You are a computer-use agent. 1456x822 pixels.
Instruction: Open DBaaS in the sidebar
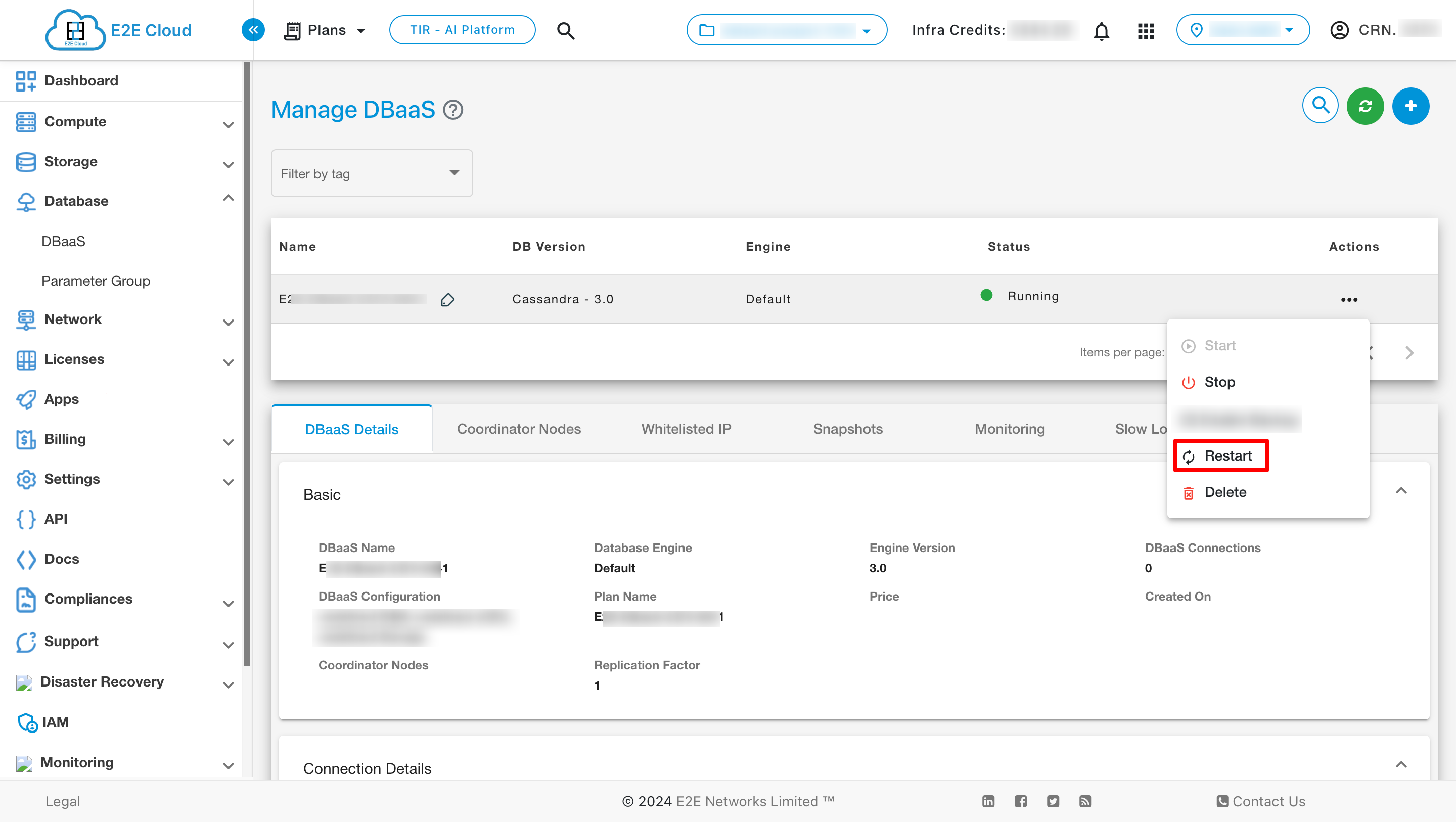click(x=63, y=242)
